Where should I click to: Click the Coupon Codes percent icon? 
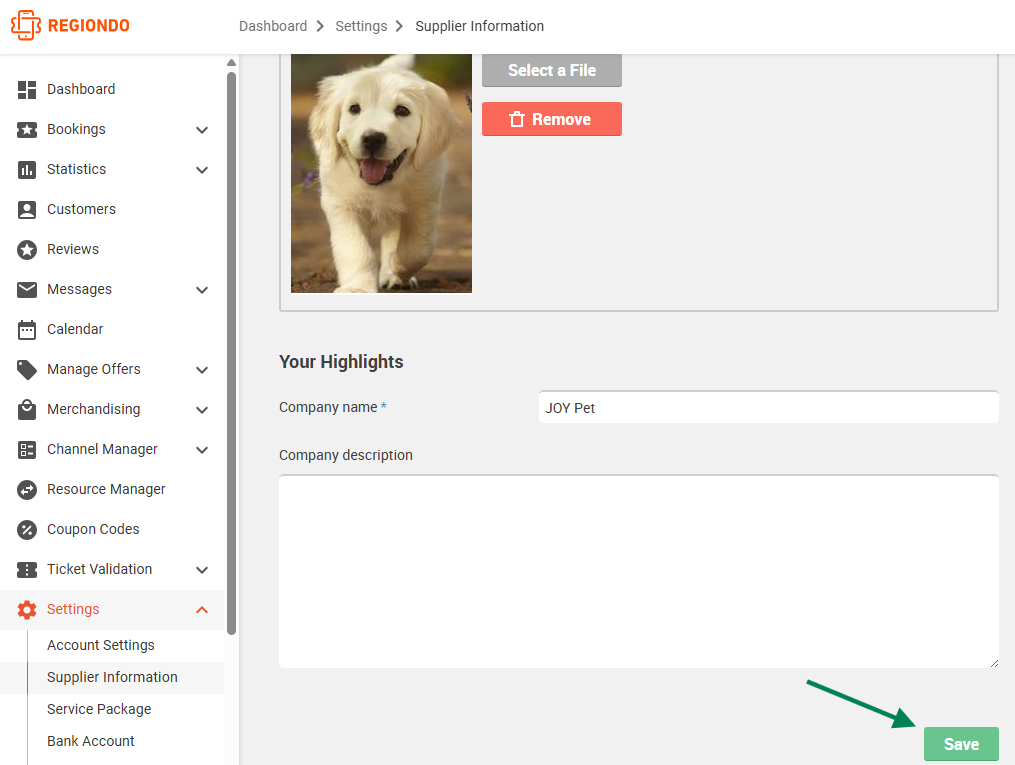pos(27,530)
